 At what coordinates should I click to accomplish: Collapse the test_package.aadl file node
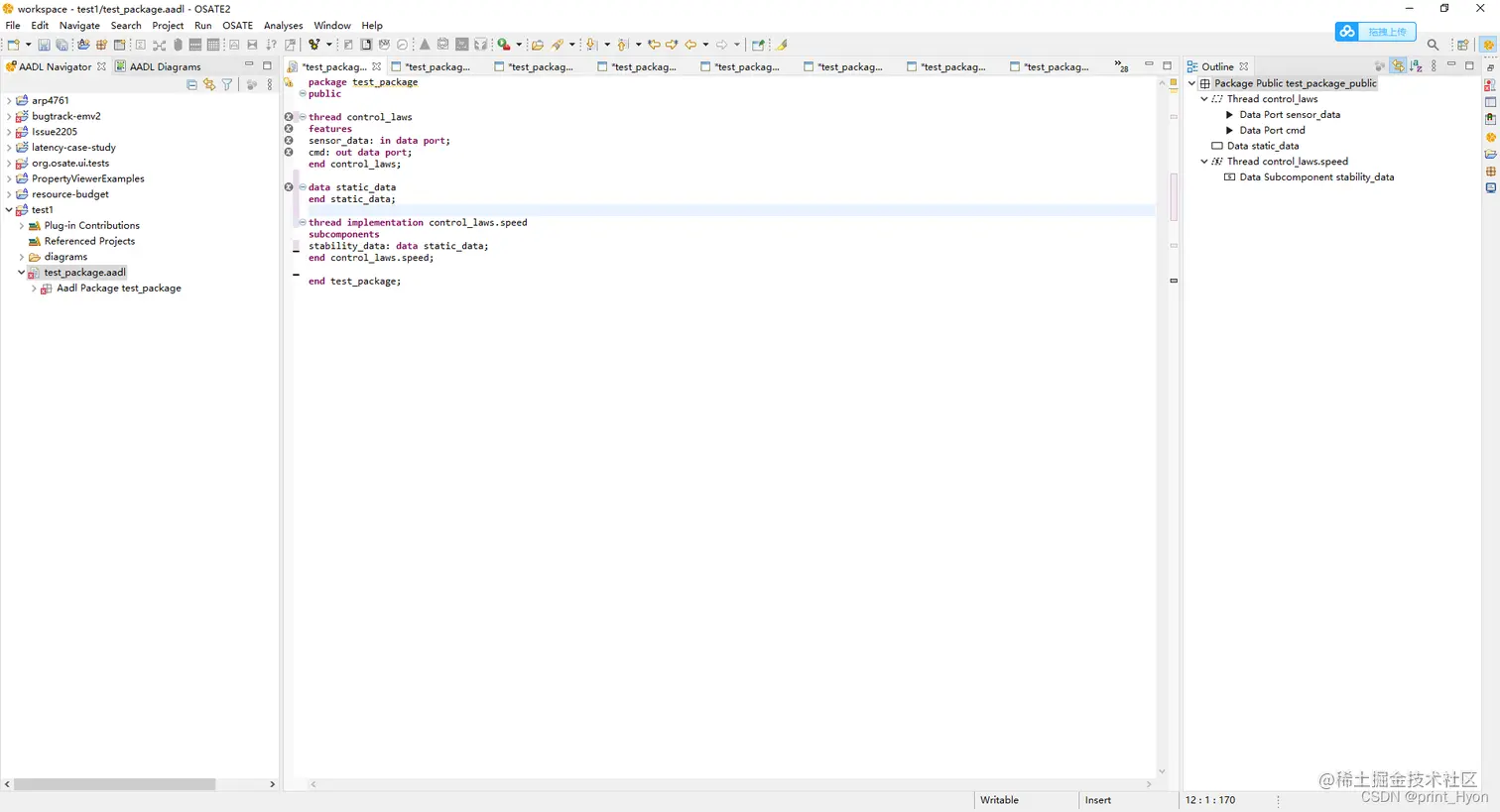click(x=22, y=273)
